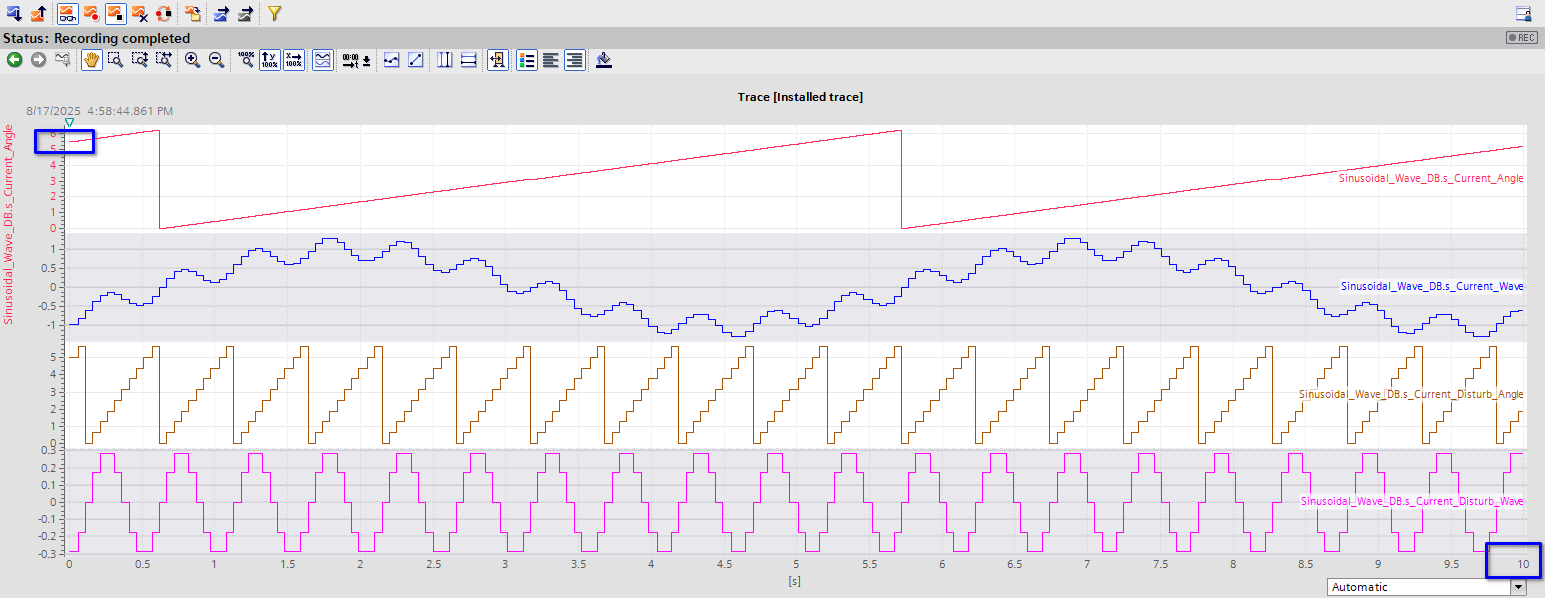Viewport: 1545px width, 598px height.
Task: Click the Y 100% scale icon
Action: point(270,60)
